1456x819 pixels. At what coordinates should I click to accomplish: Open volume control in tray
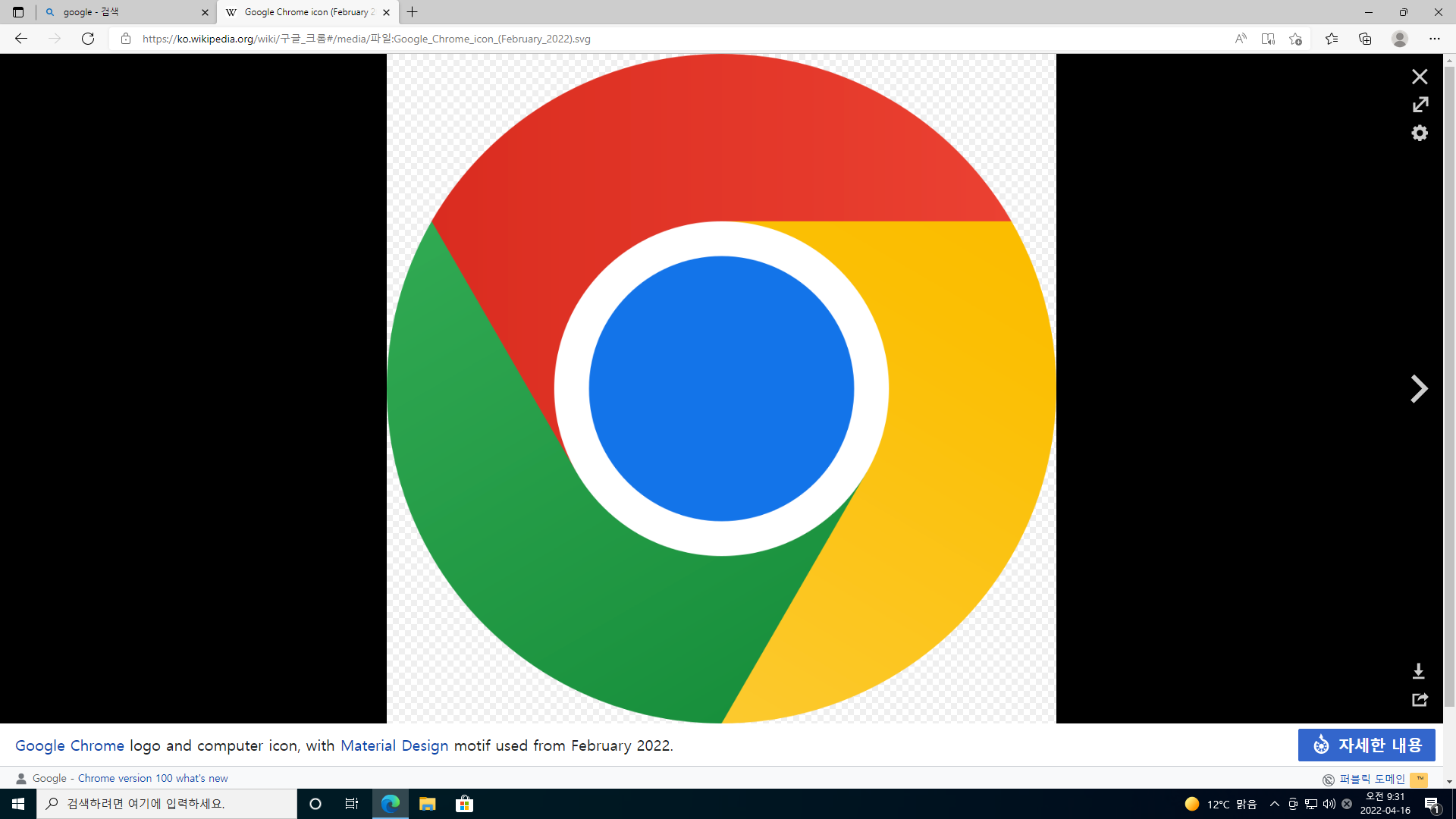tap(1329, 804)
